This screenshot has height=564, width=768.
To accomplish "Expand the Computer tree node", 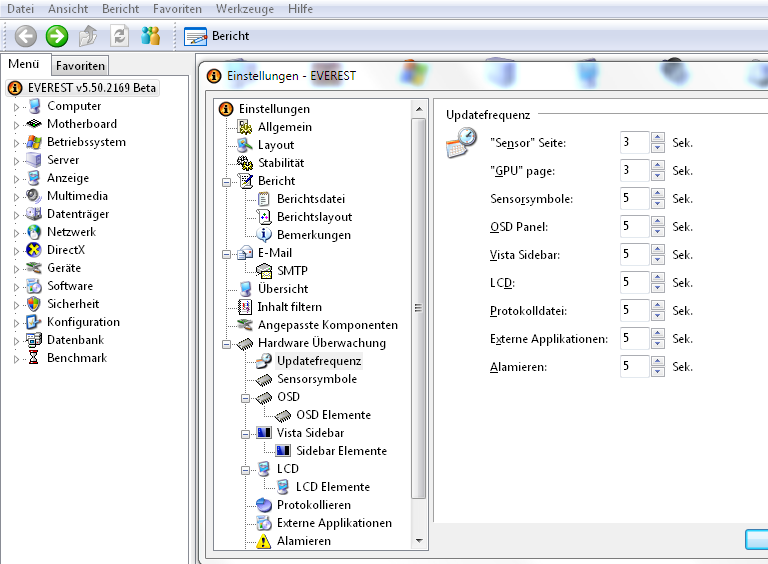I will click(16, 107).
